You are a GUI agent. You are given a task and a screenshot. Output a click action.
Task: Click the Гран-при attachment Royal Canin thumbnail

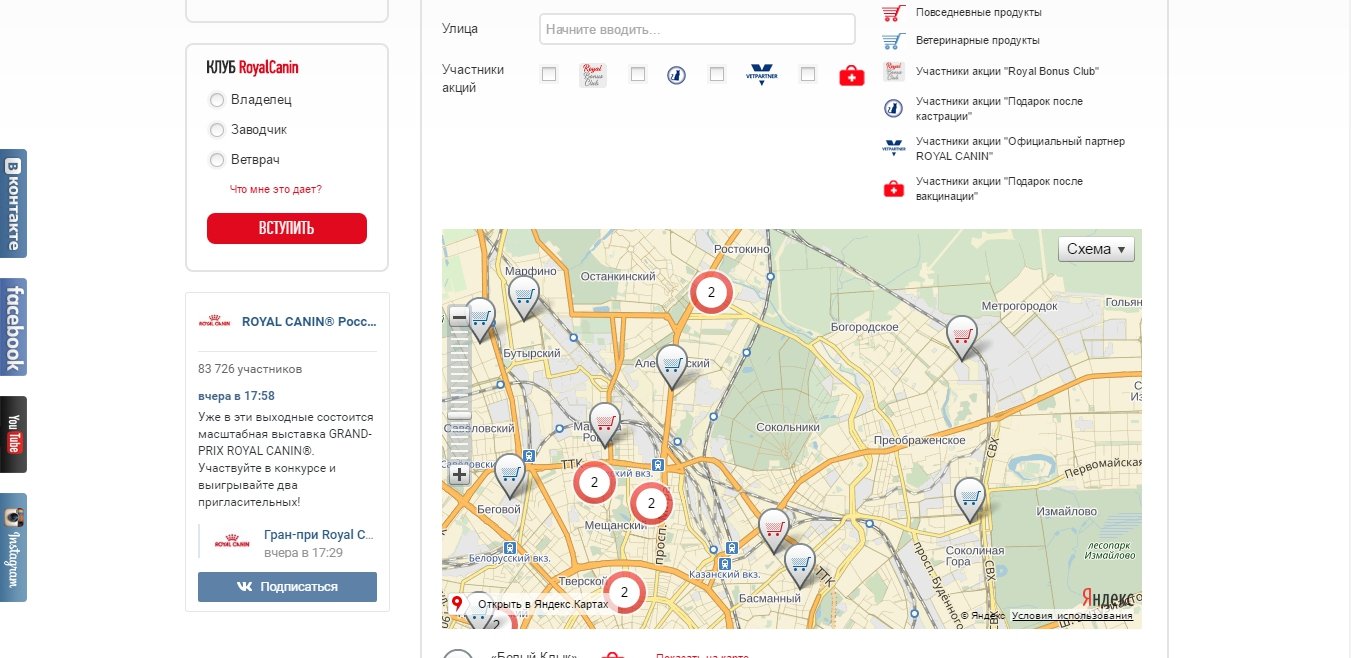[x=232, y=543]
